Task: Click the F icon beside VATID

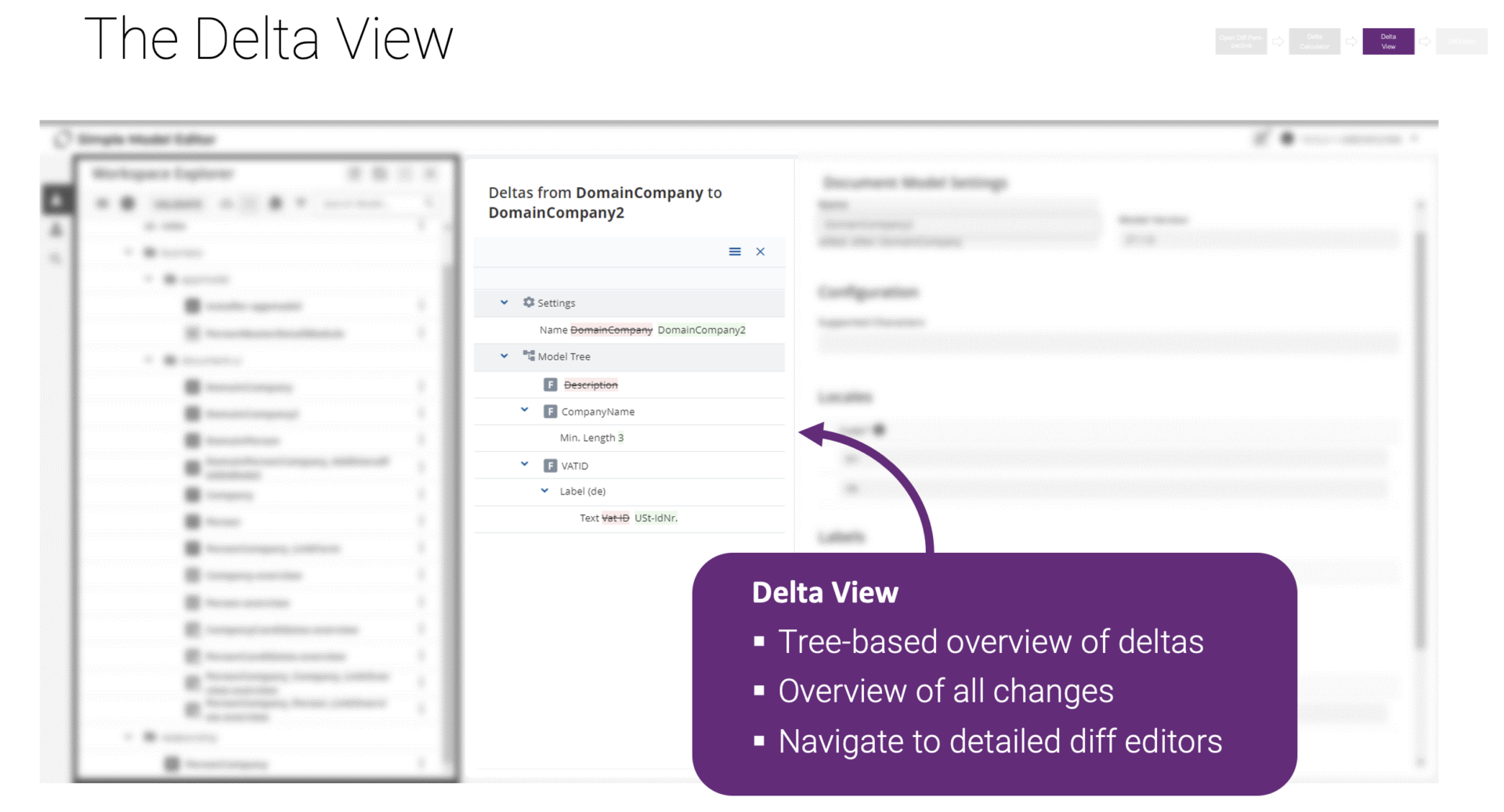Action: pos(551,465)
